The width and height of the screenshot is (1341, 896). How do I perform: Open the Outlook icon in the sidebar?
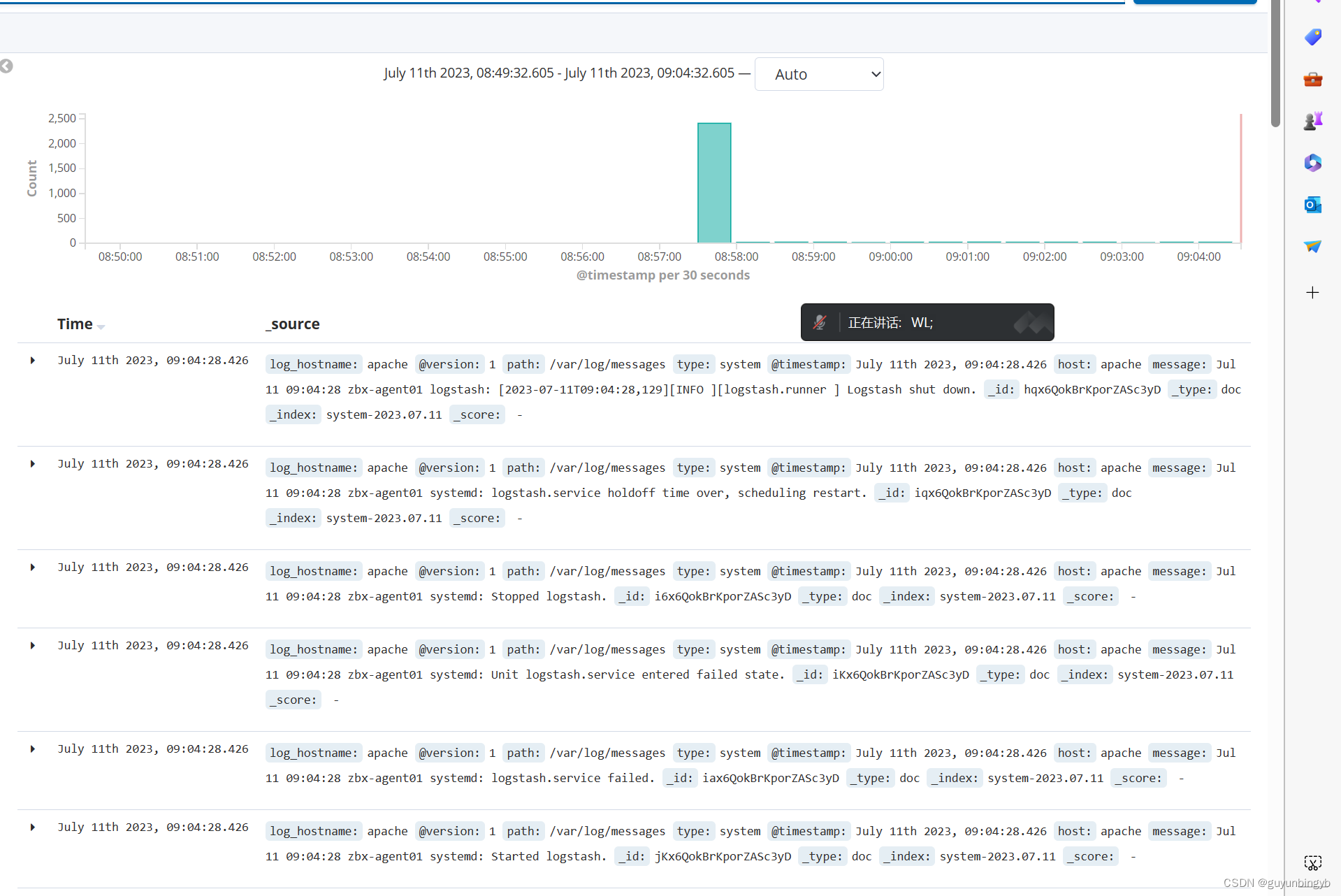coord(1313,205)
